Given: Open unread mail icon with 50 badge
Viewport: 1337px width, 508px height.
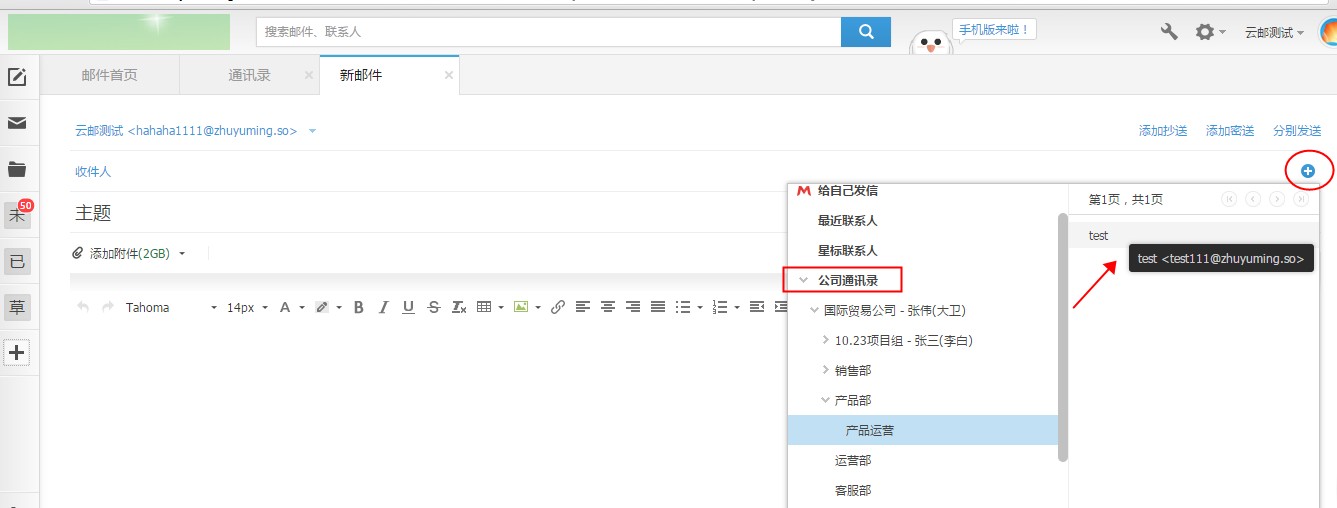Looking at the screenshot, I should coord(18,214).
